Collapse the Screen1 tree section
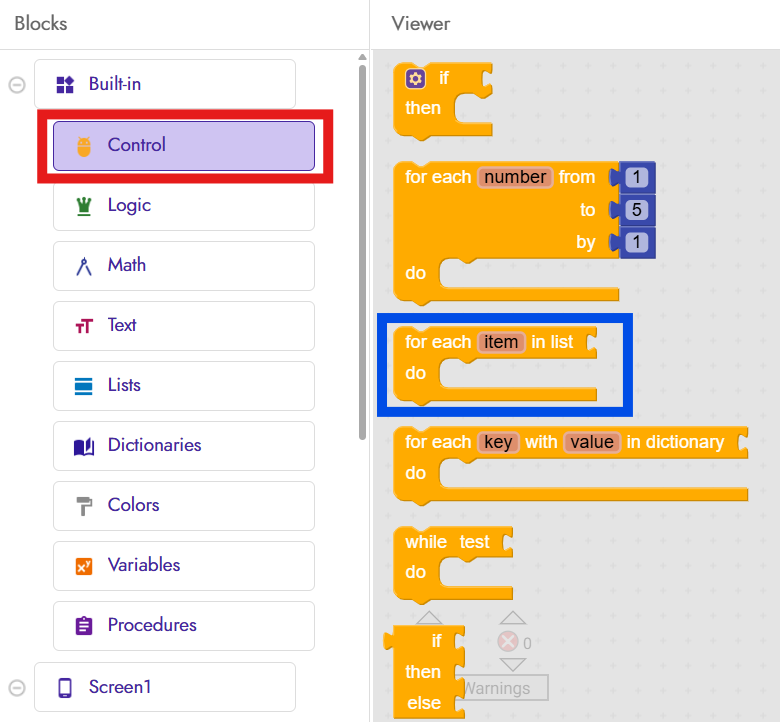Screen dimensions: 780x722 tap(17, 688)
